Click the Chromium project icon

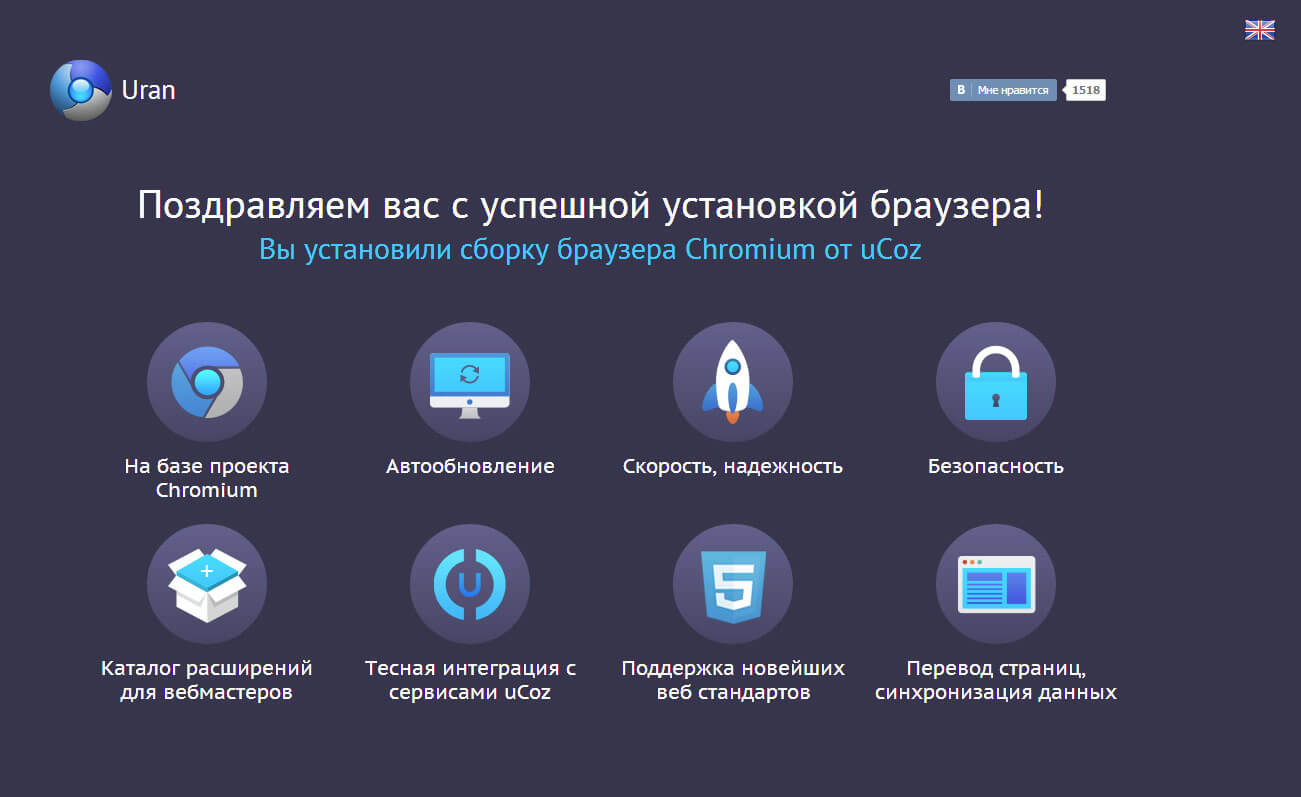(x=207, y=381)
